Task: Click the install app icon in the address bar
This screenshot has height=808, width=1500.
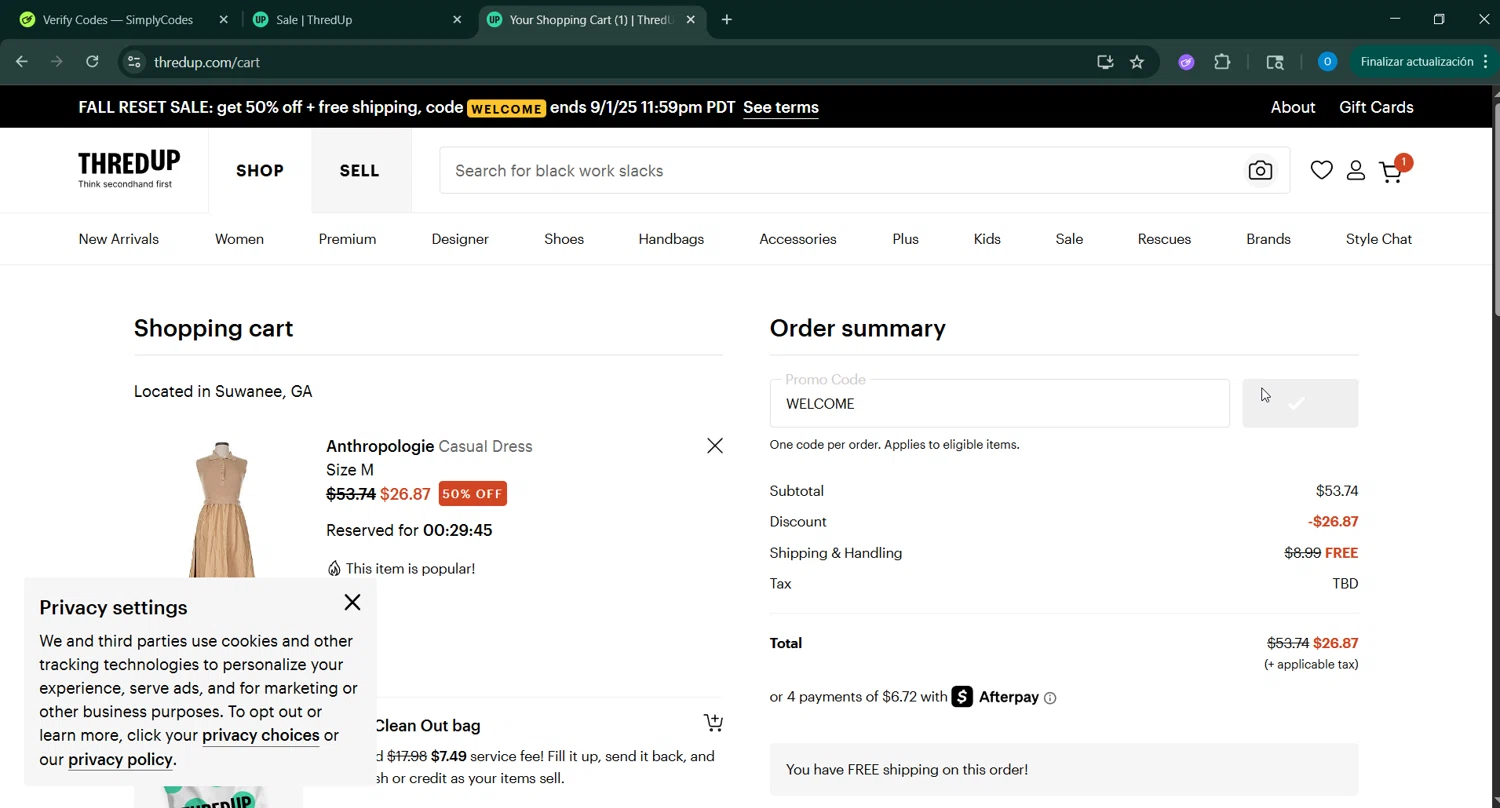Action: [1105, 62]
